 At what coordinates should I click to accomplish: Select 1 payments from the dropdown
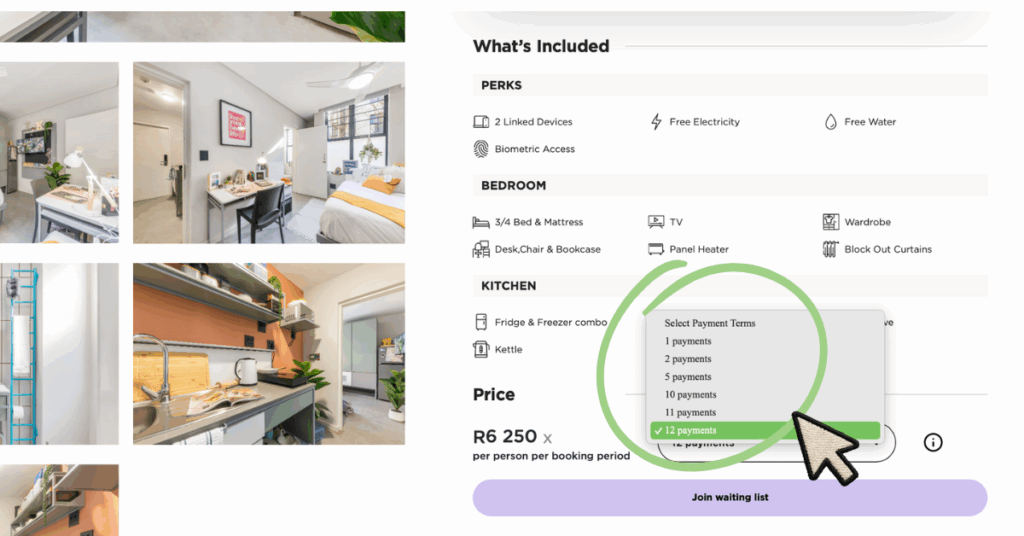click(x=688, y=341)
